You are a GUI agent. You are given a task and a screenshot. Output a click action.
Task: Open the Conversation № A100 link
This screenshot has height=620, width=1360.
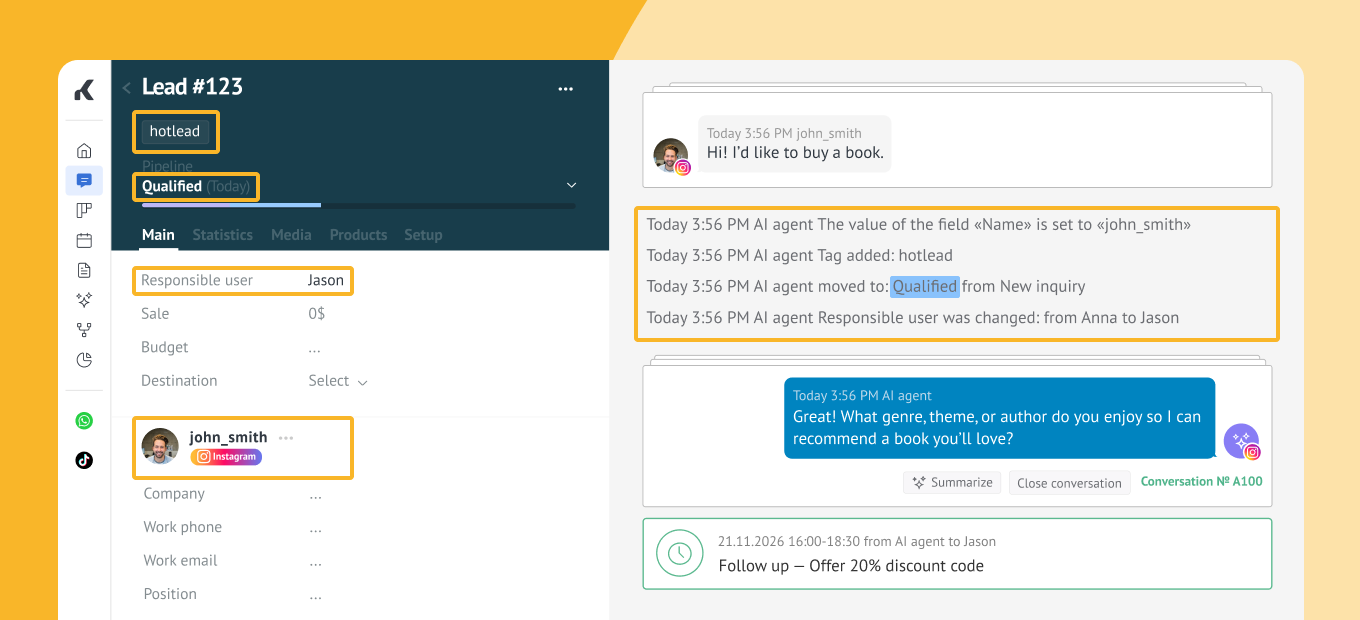(1201, 481)
